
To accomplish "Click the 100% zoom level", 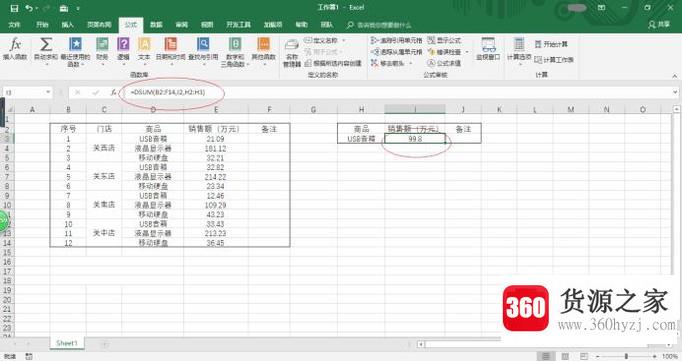I will pyautogui.click(x=670, y=356).
